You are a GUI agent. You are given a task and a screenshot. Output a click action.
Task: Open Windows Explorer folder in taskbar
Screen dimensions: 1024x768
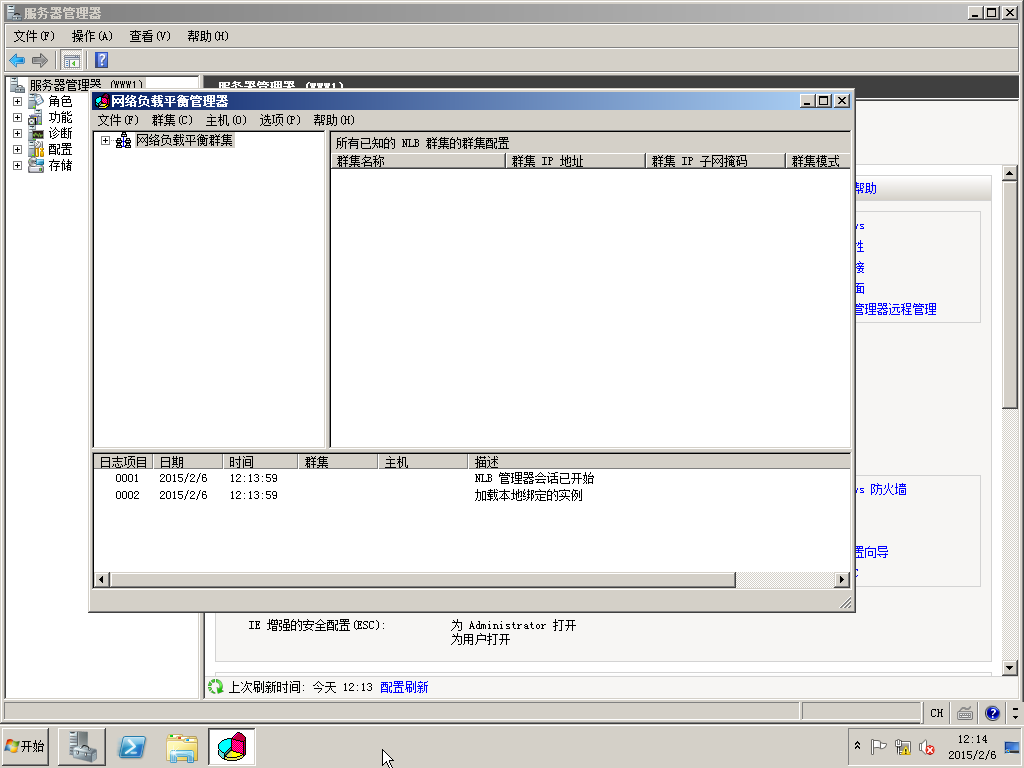pos(182,746)
